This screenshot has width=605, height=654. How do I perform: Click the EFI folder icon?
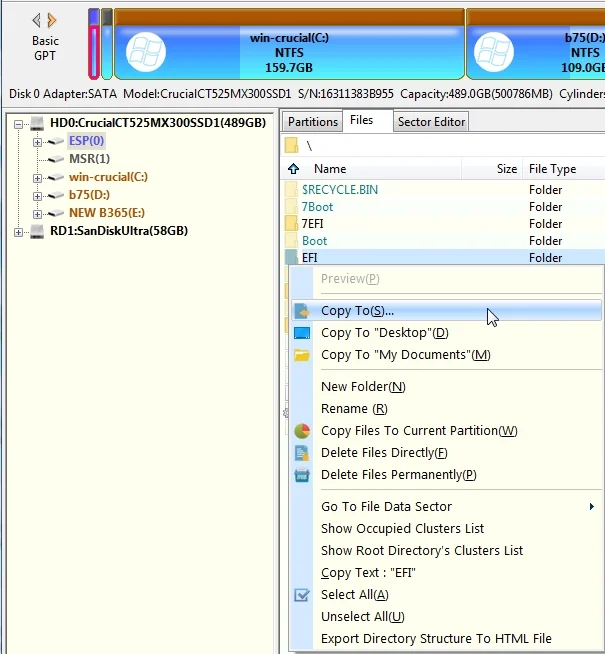[x=291, y=257]
